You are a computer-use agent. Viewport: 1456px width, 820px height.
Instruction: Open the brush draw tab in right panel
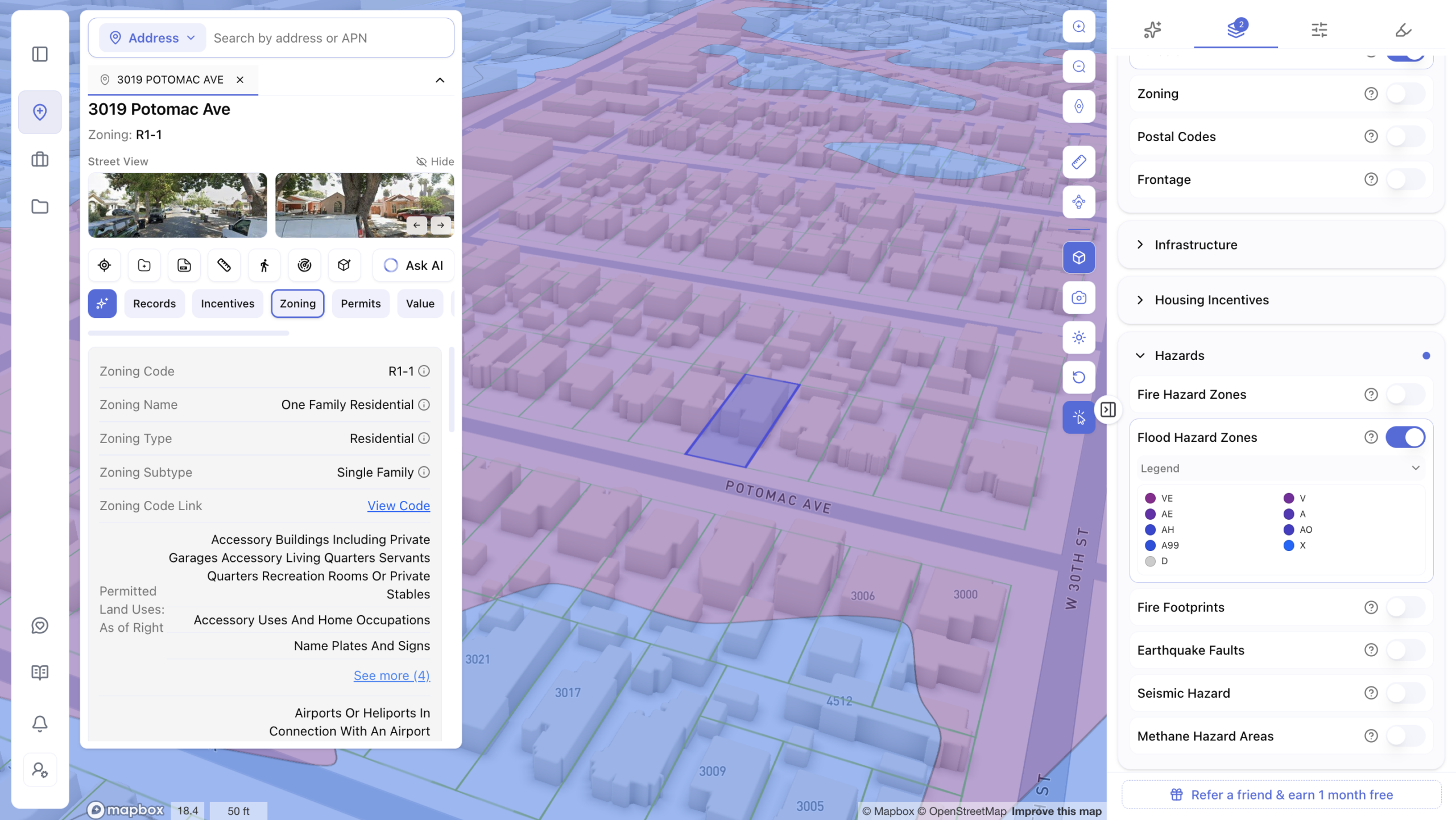pyautogui.click(x=1403, y=30)
